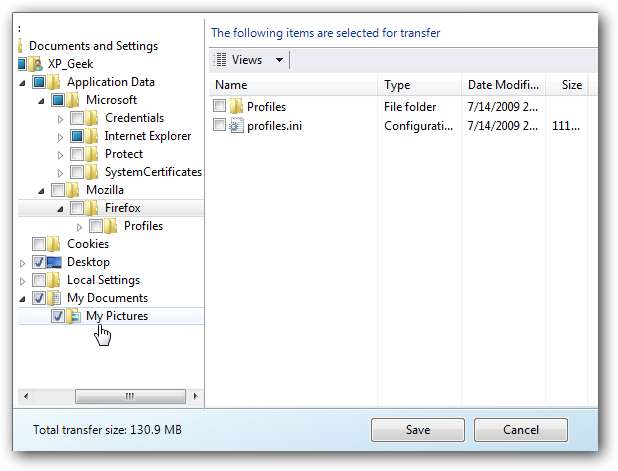
Task: Click the Credentials folder icon
Action: [x=91, y=118]
